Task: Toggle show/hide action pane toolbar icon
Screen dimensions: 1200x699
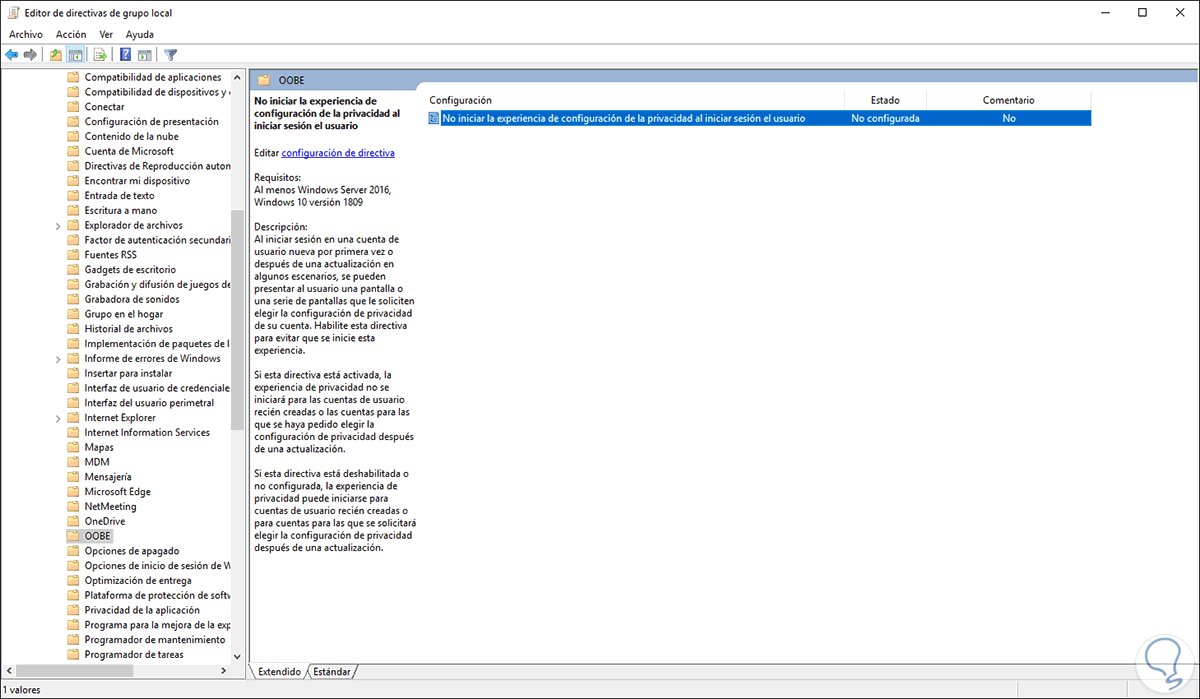Action: pos(145,55)
